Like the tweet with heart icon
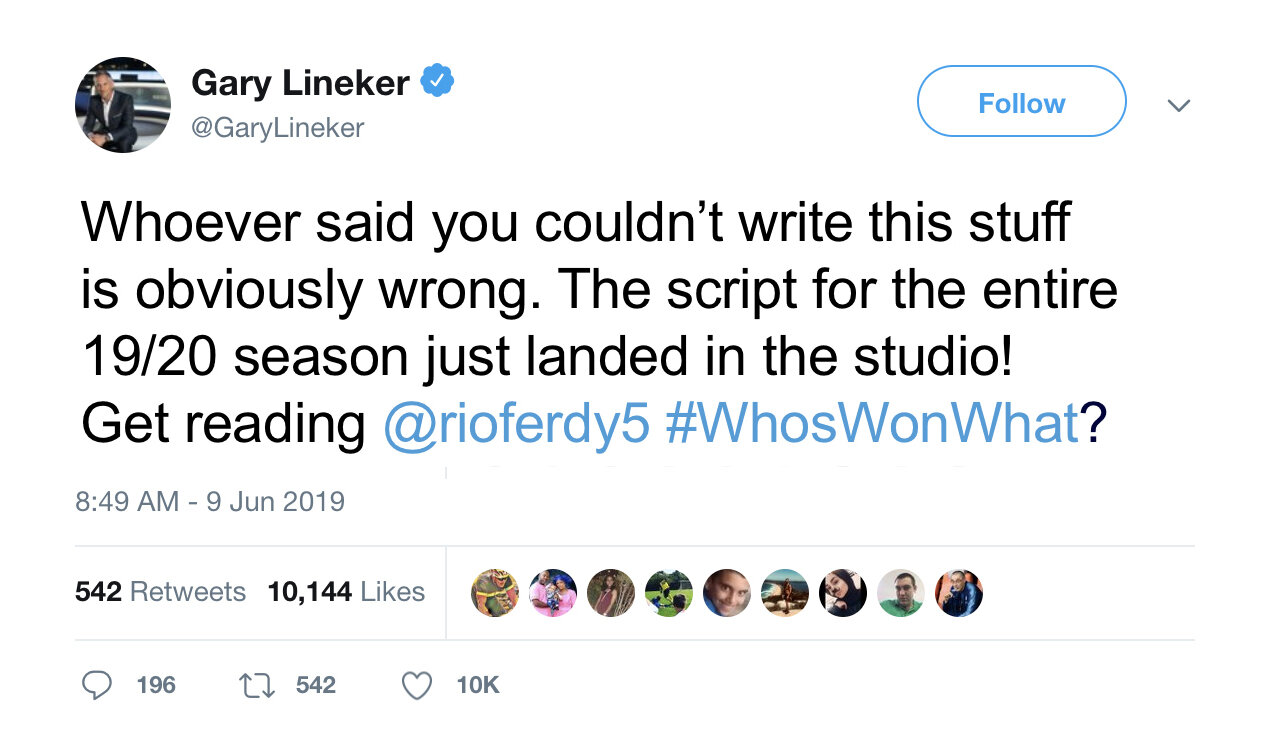Image resolution: width=1266 pixels, height=753 pixels. coord(416,685)
